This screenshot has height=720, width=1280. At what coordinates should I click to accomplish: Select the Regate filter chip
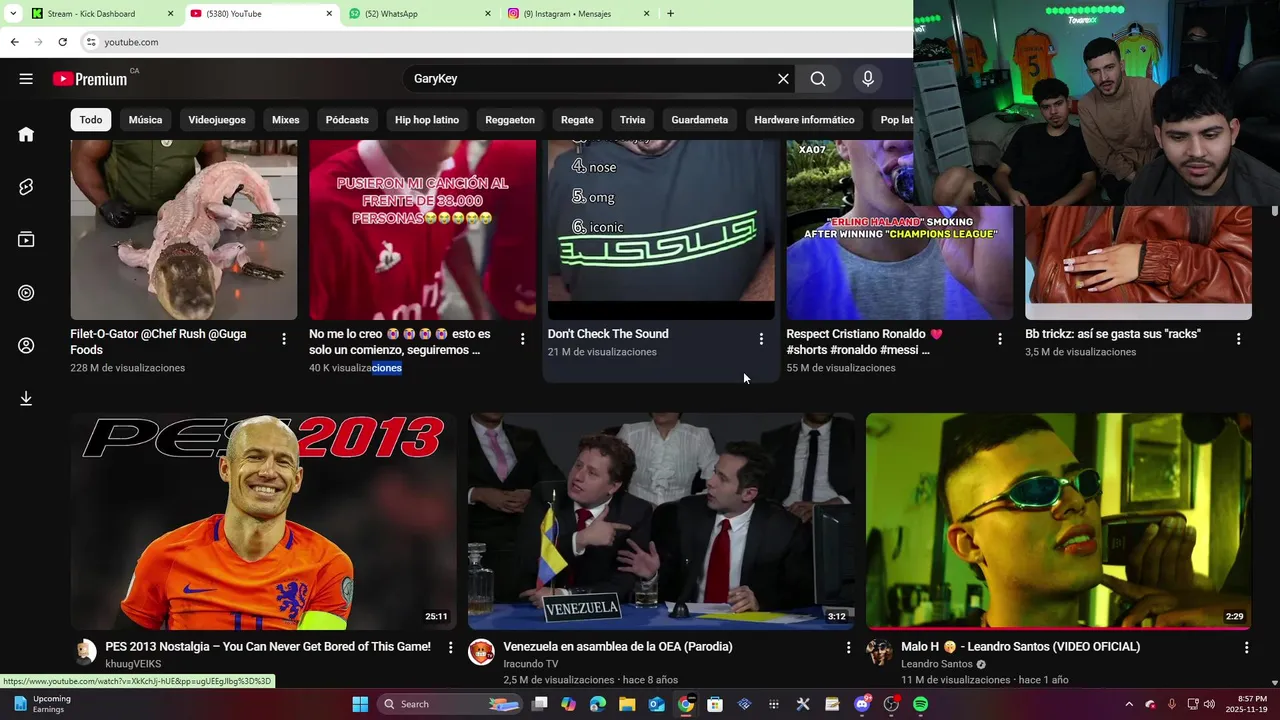[x=577, y=120]
